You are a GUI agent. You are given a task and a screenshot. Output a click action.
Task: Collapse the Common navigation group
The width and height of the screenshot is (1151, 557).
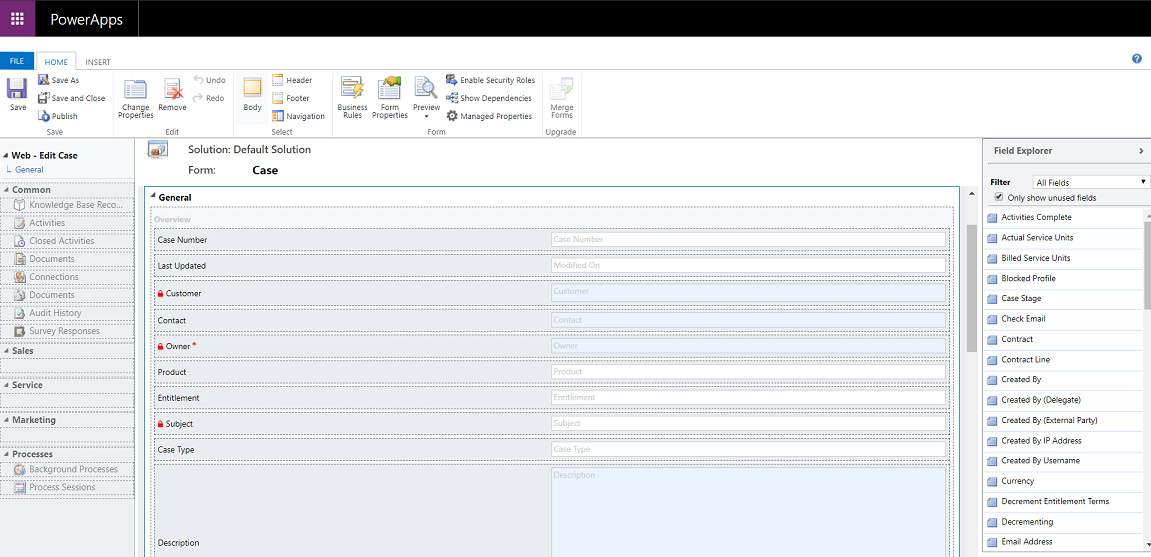7,190
